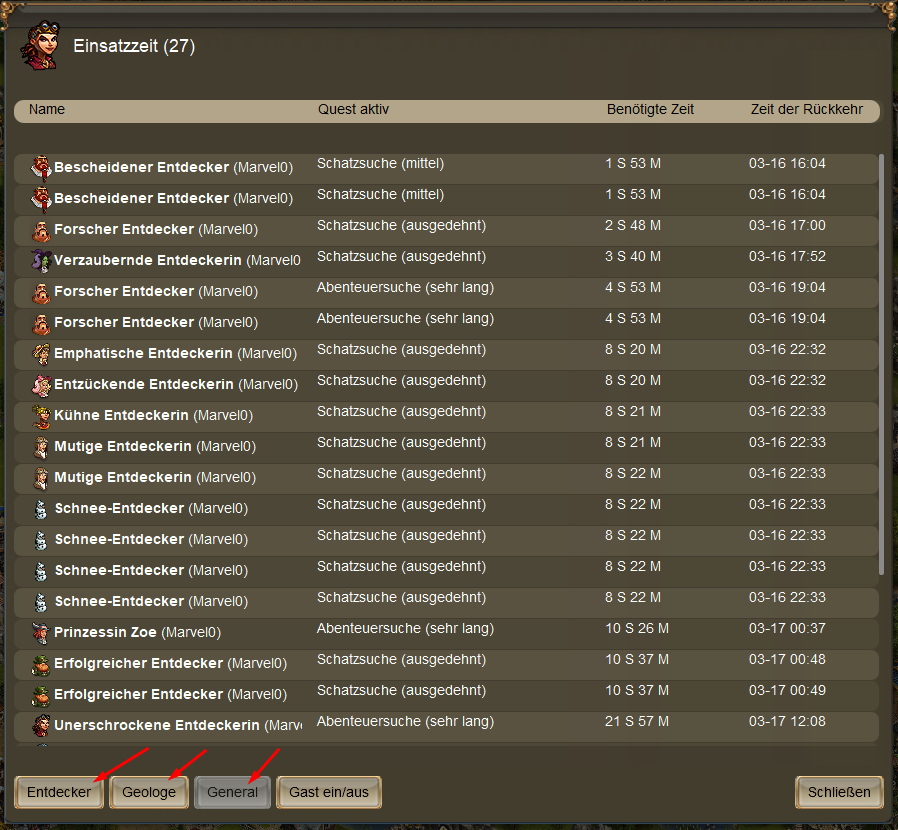Screen dimensions: 898x830
Task: Toggle the Geologe filter button
Action: pyautogui.click(x=149, y=792)
